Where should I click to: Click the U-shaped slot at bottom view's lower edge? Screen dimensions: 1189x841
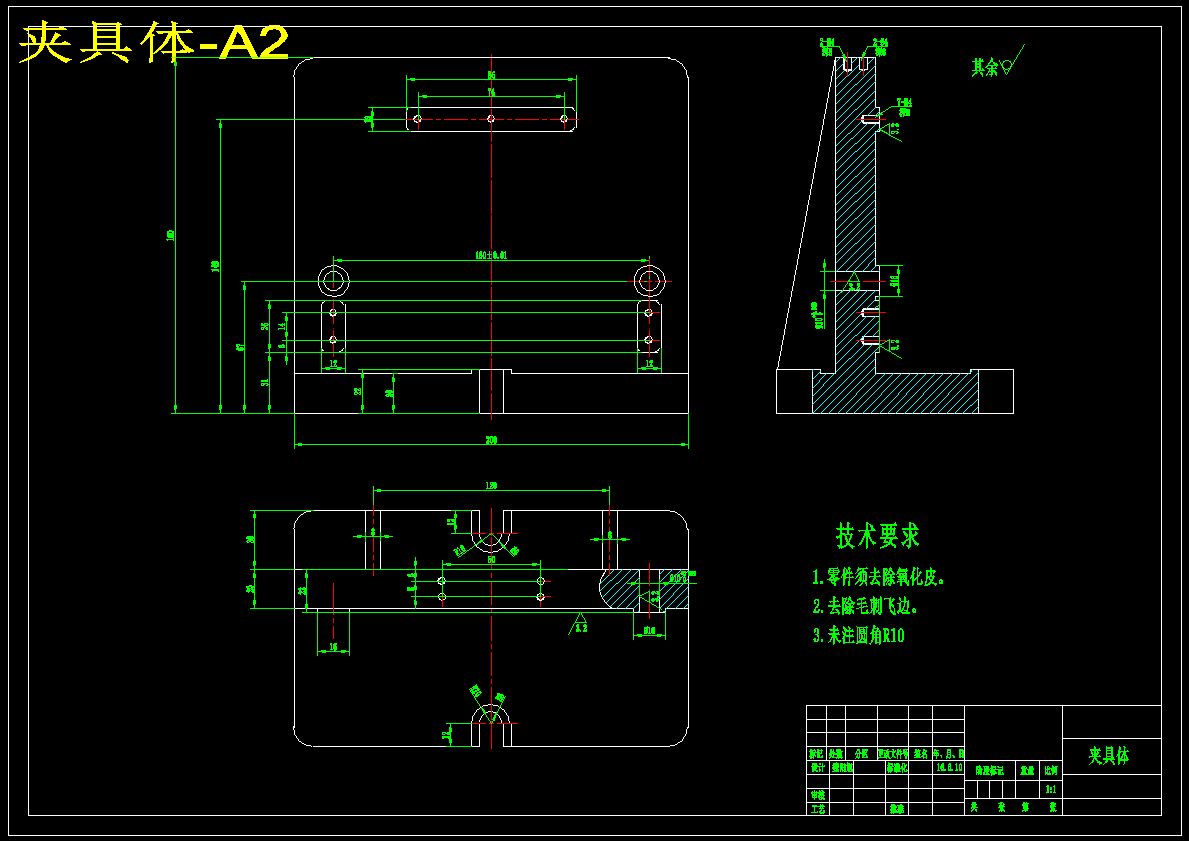click(491, 726)
